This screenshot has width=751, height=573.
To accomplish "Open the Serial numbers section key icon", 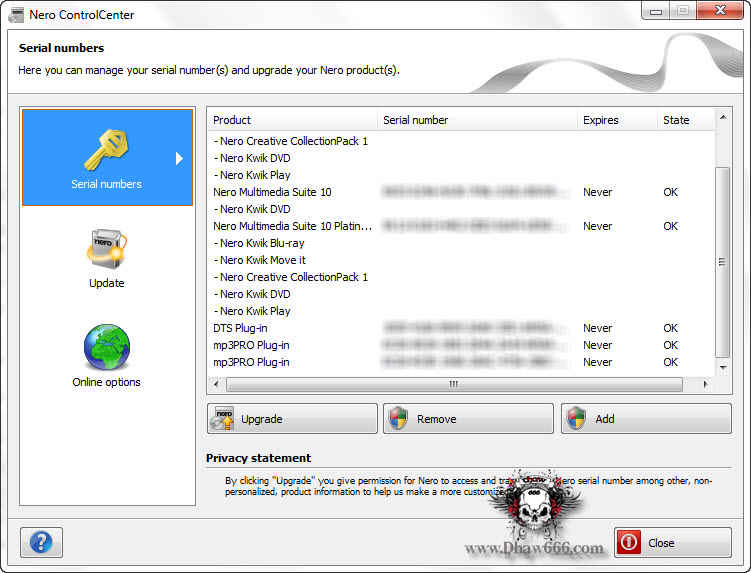I will (106, 149).
